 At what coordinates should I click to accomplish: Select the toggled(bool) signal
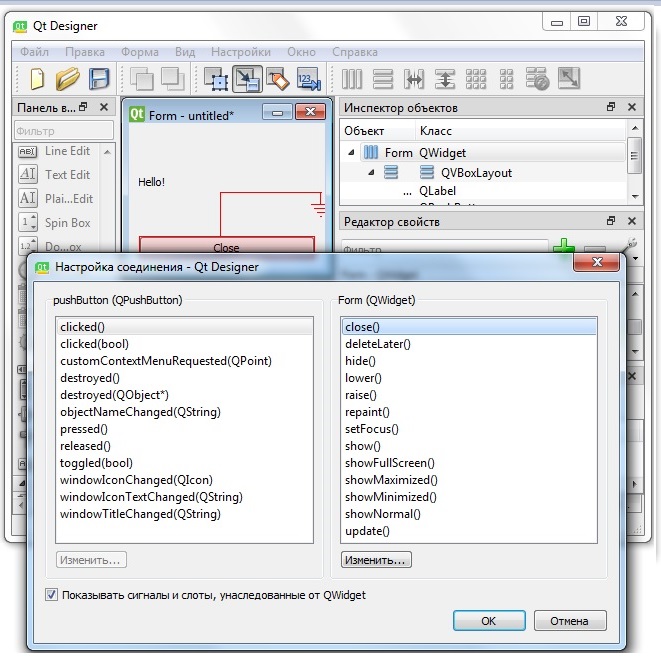point(185,463)
